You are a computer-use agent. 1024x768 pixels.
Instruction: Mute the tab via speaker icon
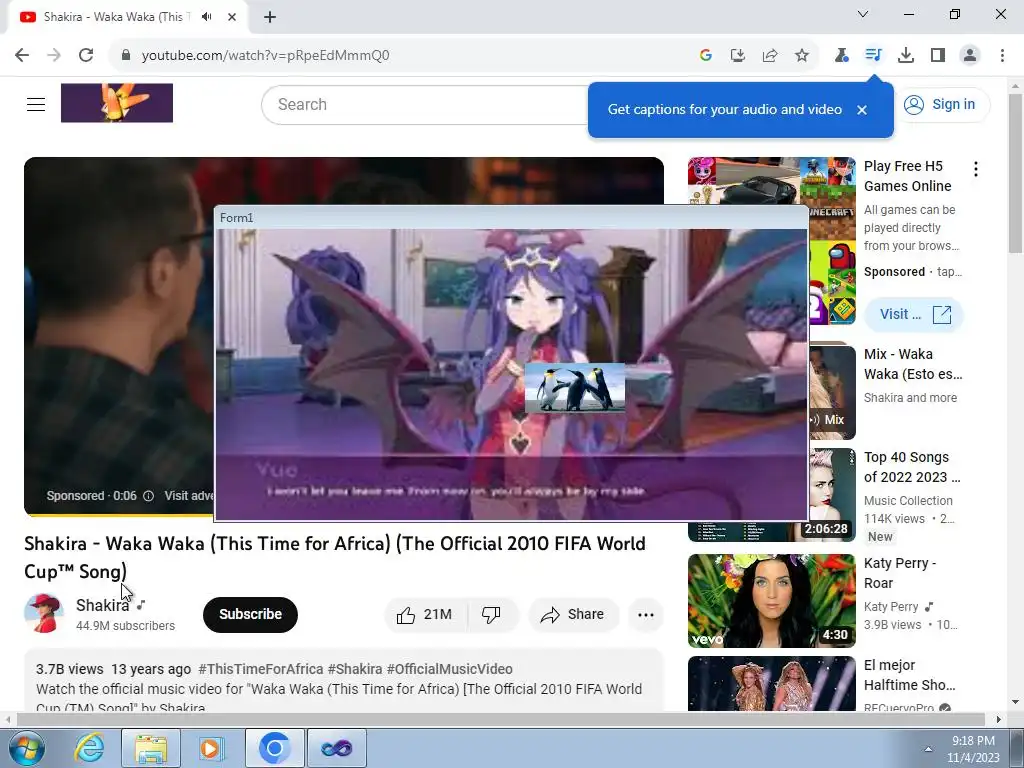pyautogui.click(x=207, y=17)
